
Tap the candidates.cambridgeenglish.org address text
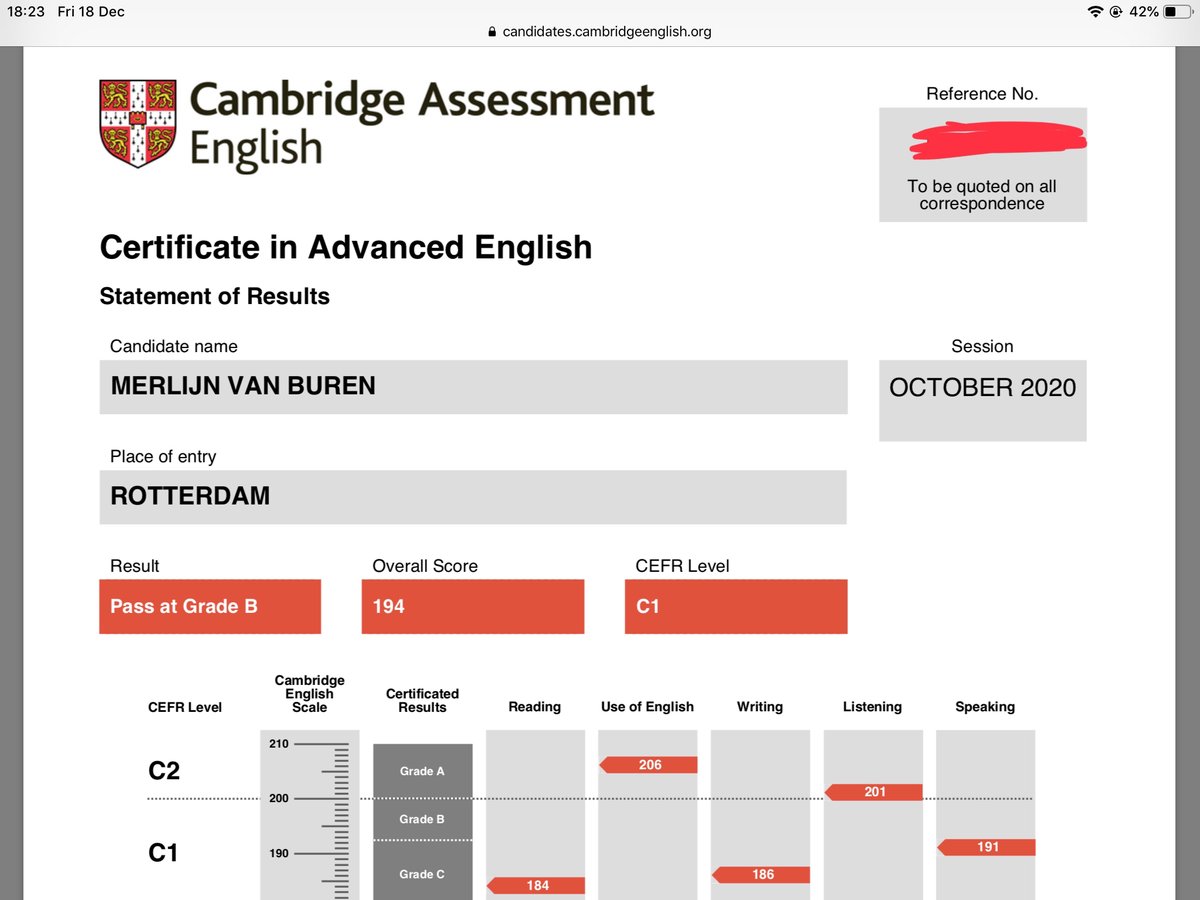click(x=607, y=32)
